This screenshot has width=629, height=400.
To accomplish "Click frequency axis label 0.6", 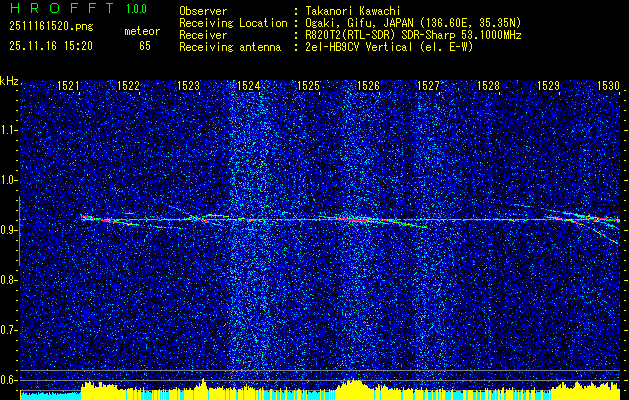I will pos(9,380).
